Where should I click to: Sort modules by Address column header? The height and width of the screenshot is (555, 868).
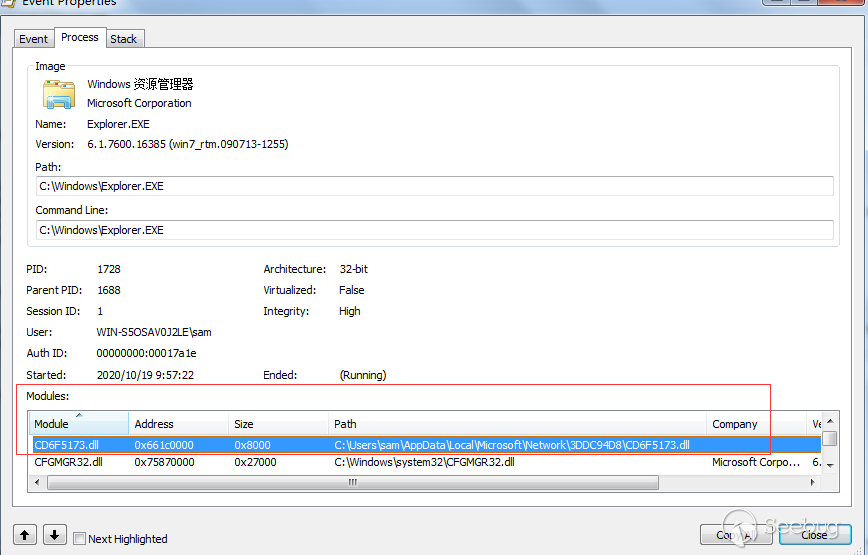click(178, 424)
